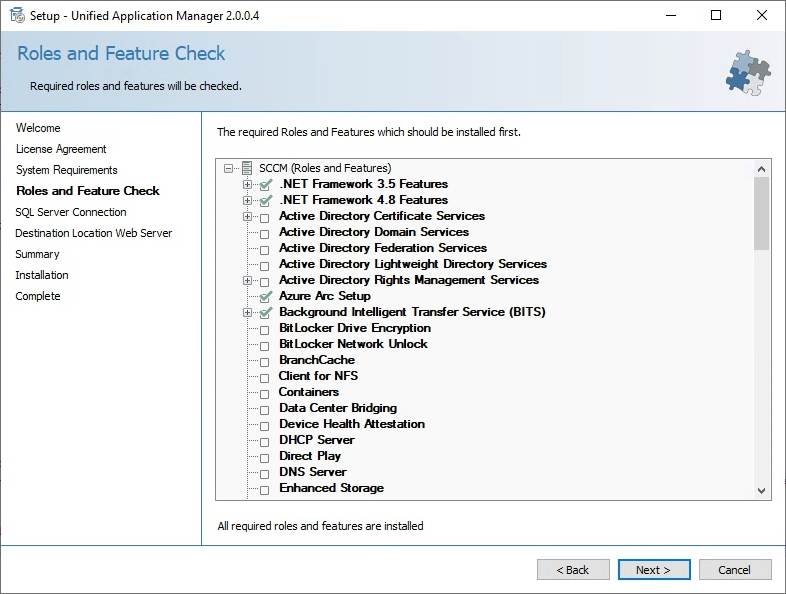Select Roles and Feature Check step
The width and height of the screenshot is (786, 594).
click(x=88, y=191)
